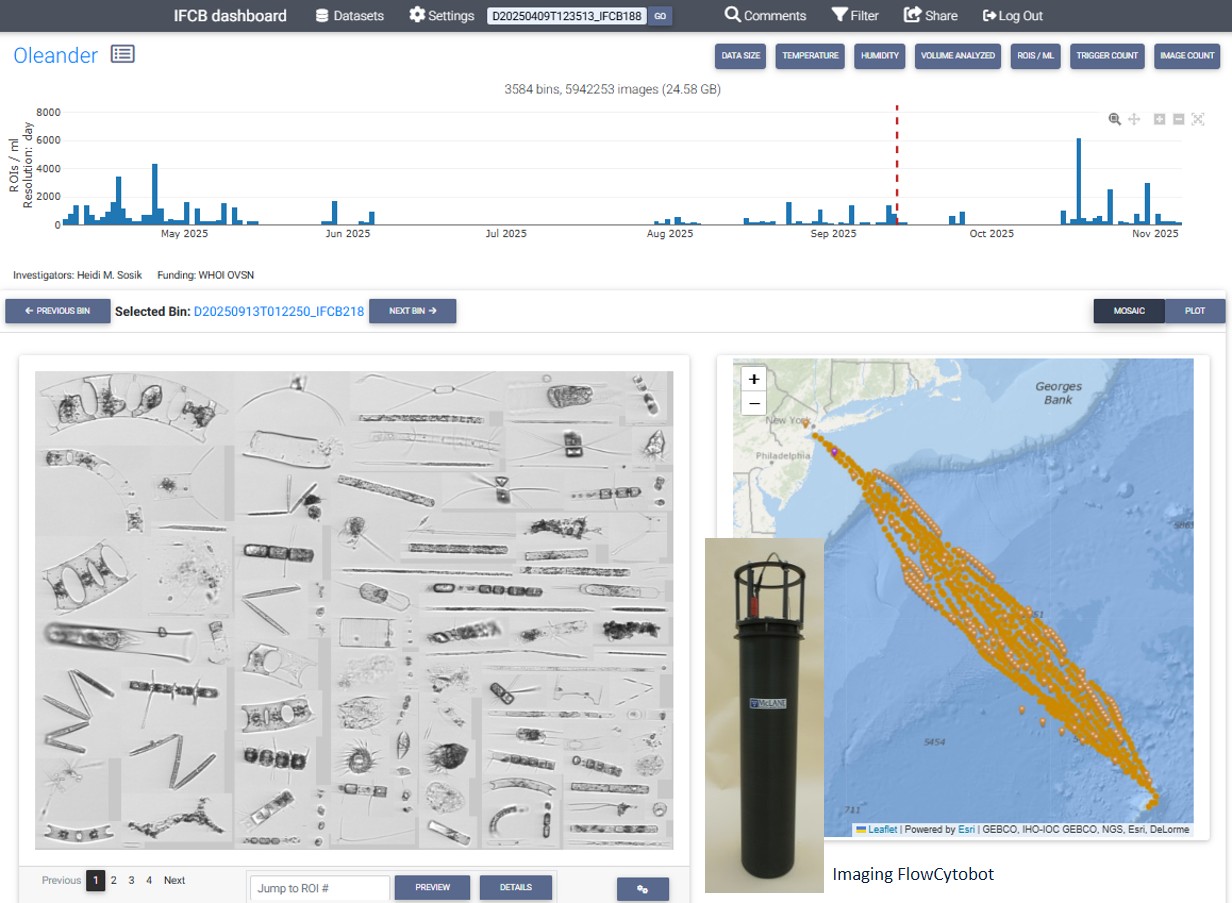Go to mosaic page 4
The image size is (1232, 903).
coord(149,880)
